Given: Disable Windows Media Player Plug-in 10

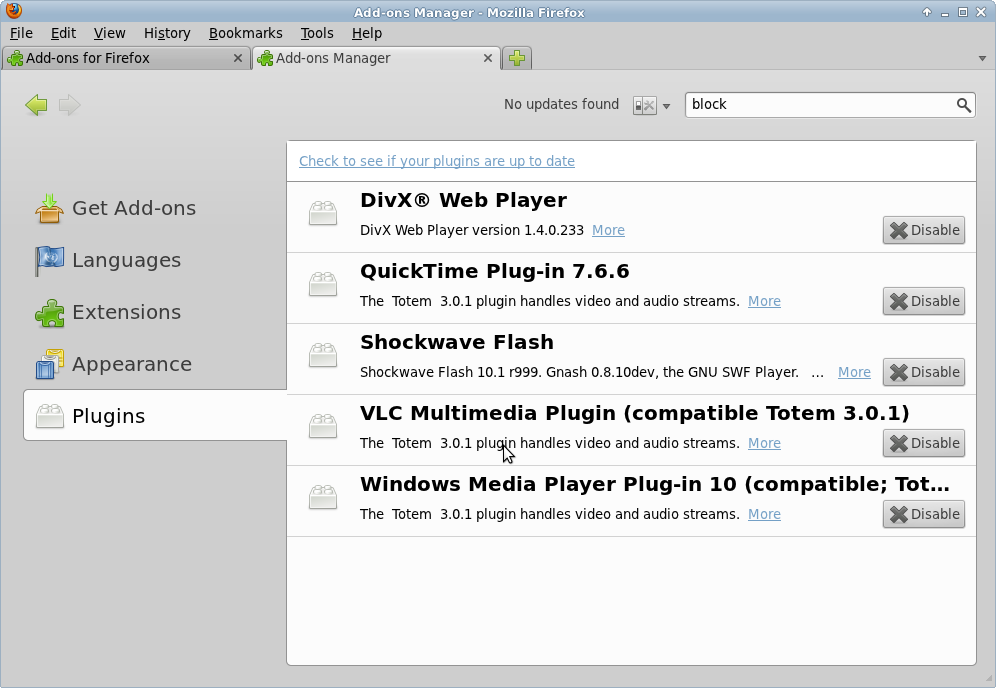Looking at the screenshot, I should (924, 515).
